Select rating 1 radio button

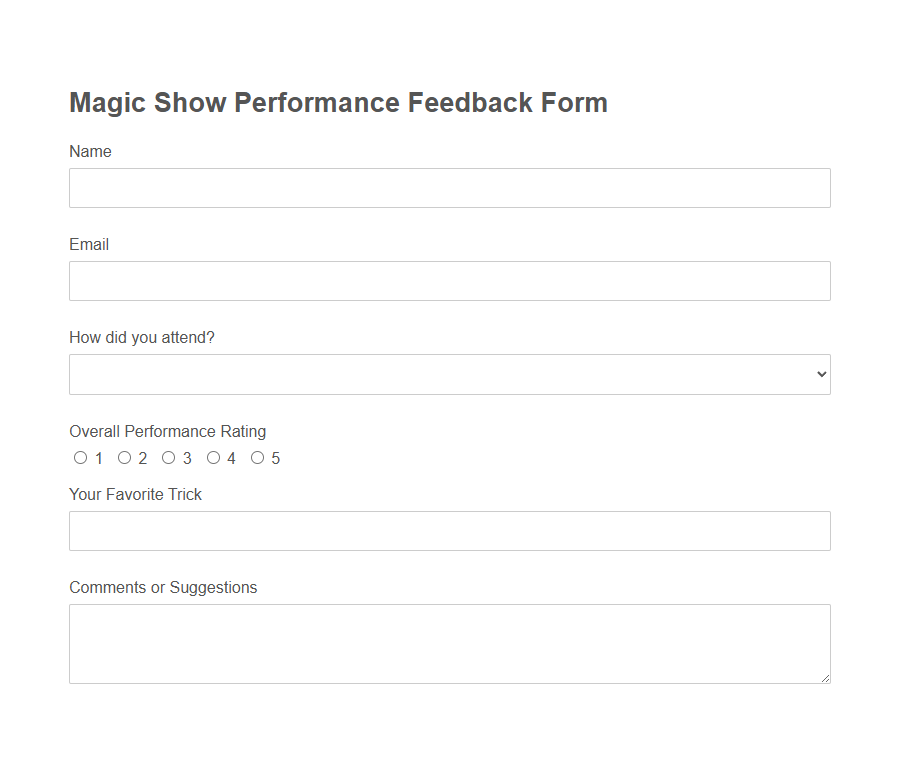pyautogui.click(x=80, y=457)
